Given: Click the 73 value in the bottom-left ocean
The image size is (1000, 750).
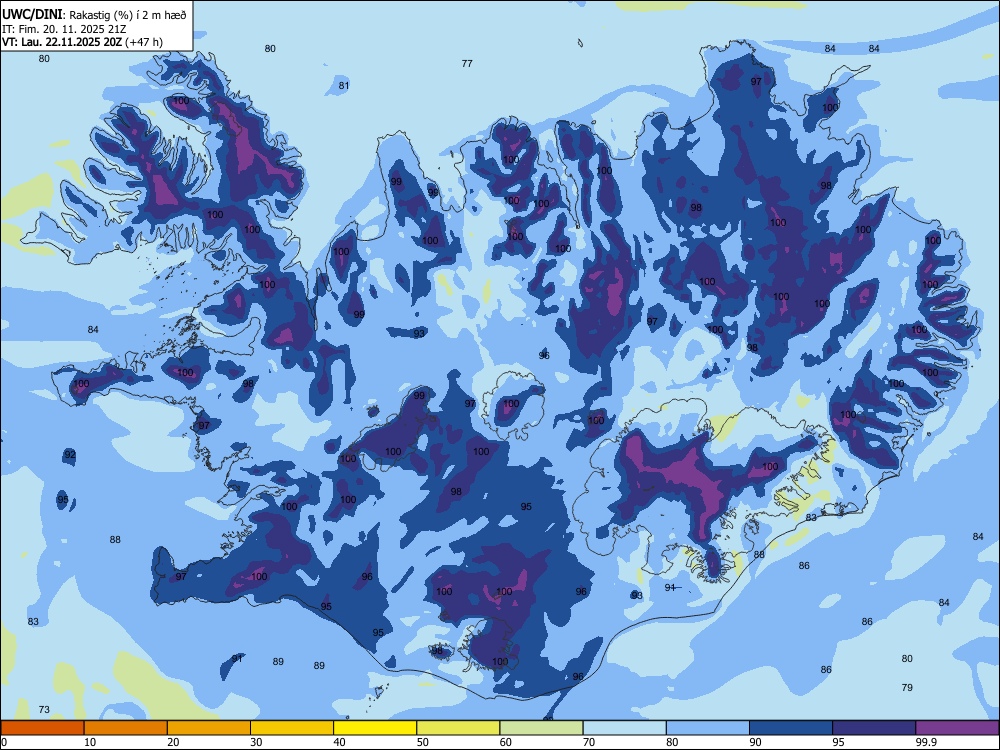Looking at the screenshot, I should point(44,709).
